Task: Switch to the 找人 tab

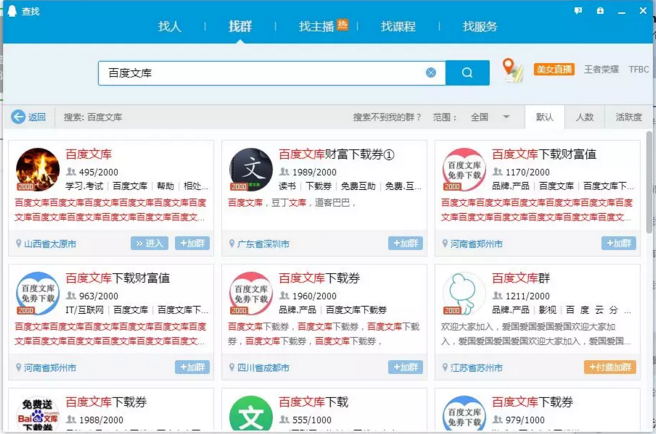Action: click(169, 26)
